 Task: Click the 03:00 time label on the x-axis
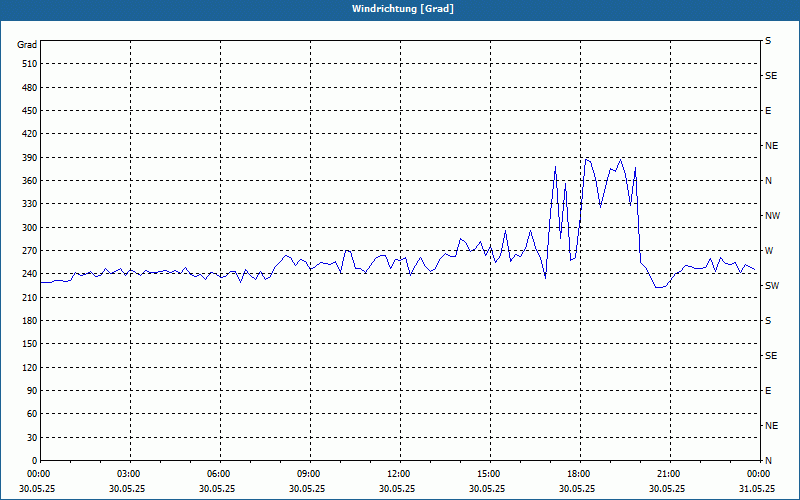(x=127, y=474)
